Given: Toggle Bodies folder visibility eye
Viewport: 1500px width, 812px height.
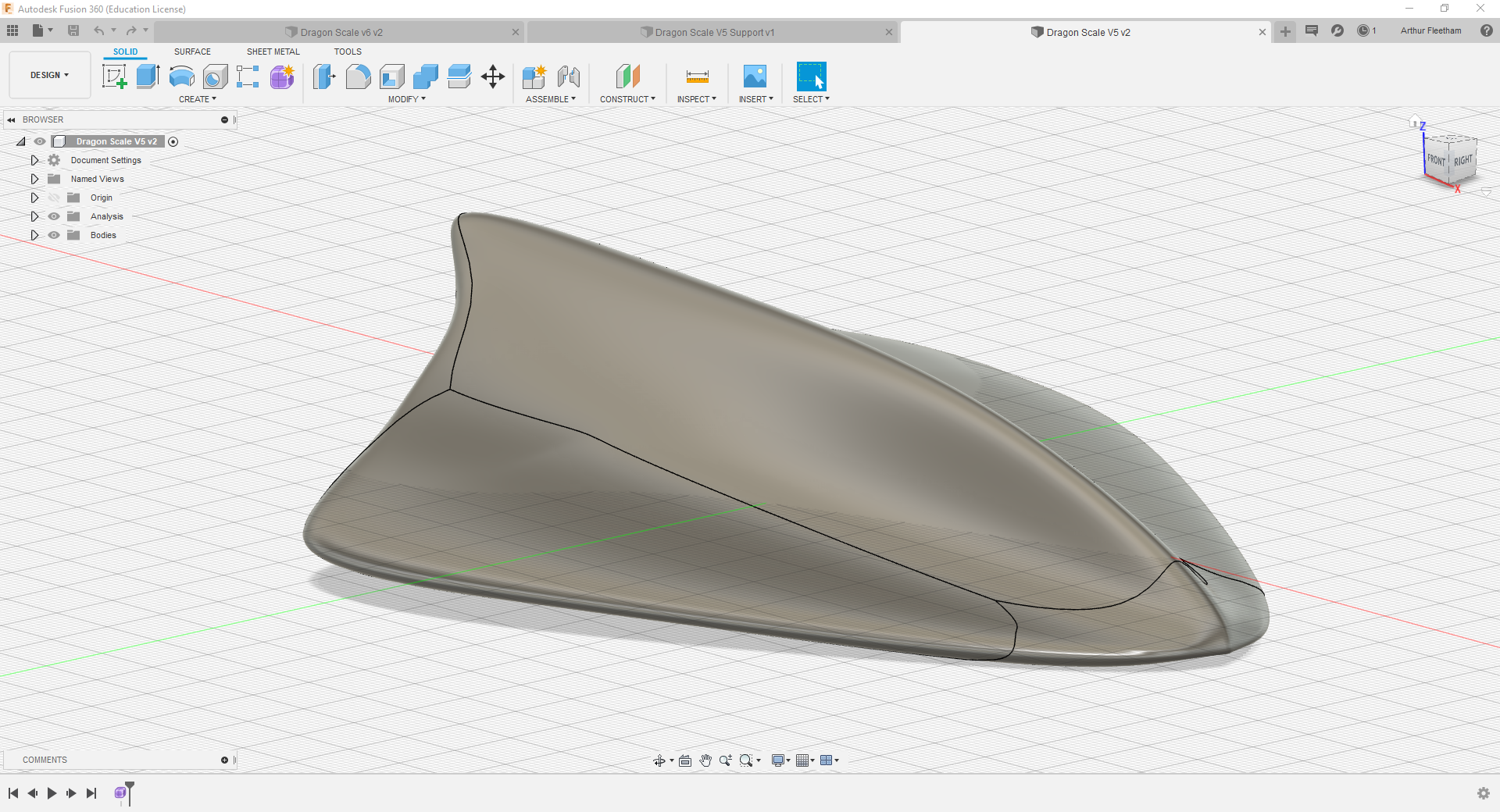Looking at the screenshot, I should pos(54,235).
